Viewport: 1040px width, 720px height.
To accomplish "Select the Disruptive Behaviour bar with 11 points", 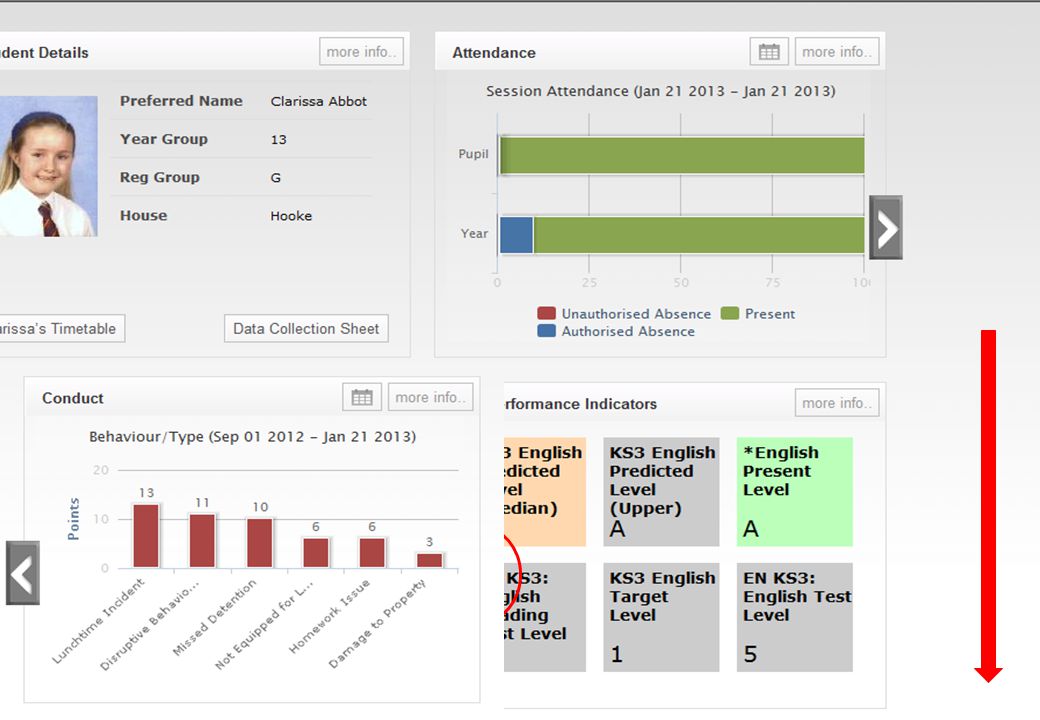I will pos(202,540).
